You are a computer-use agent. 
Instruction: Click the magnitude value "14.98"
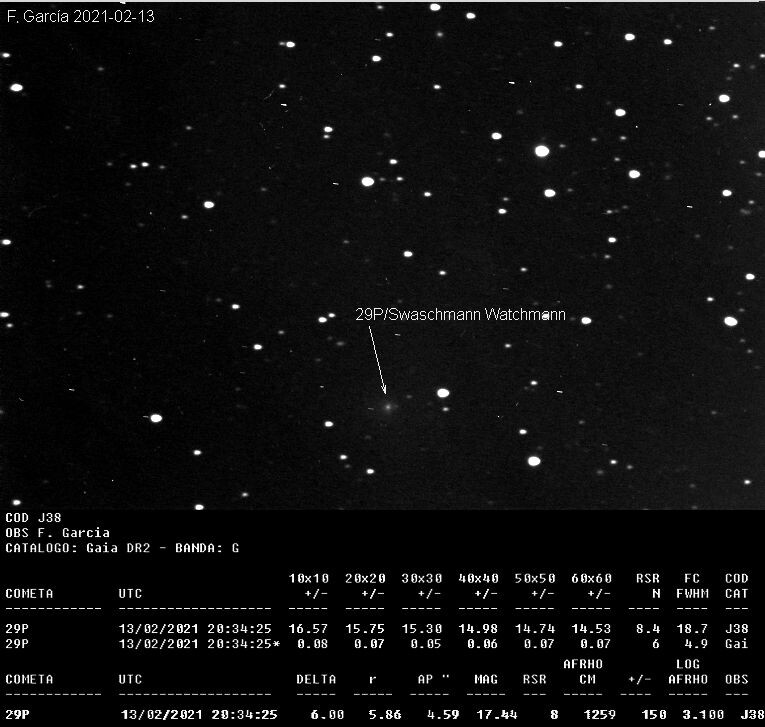pyautogui.click(x=478, y=629)
